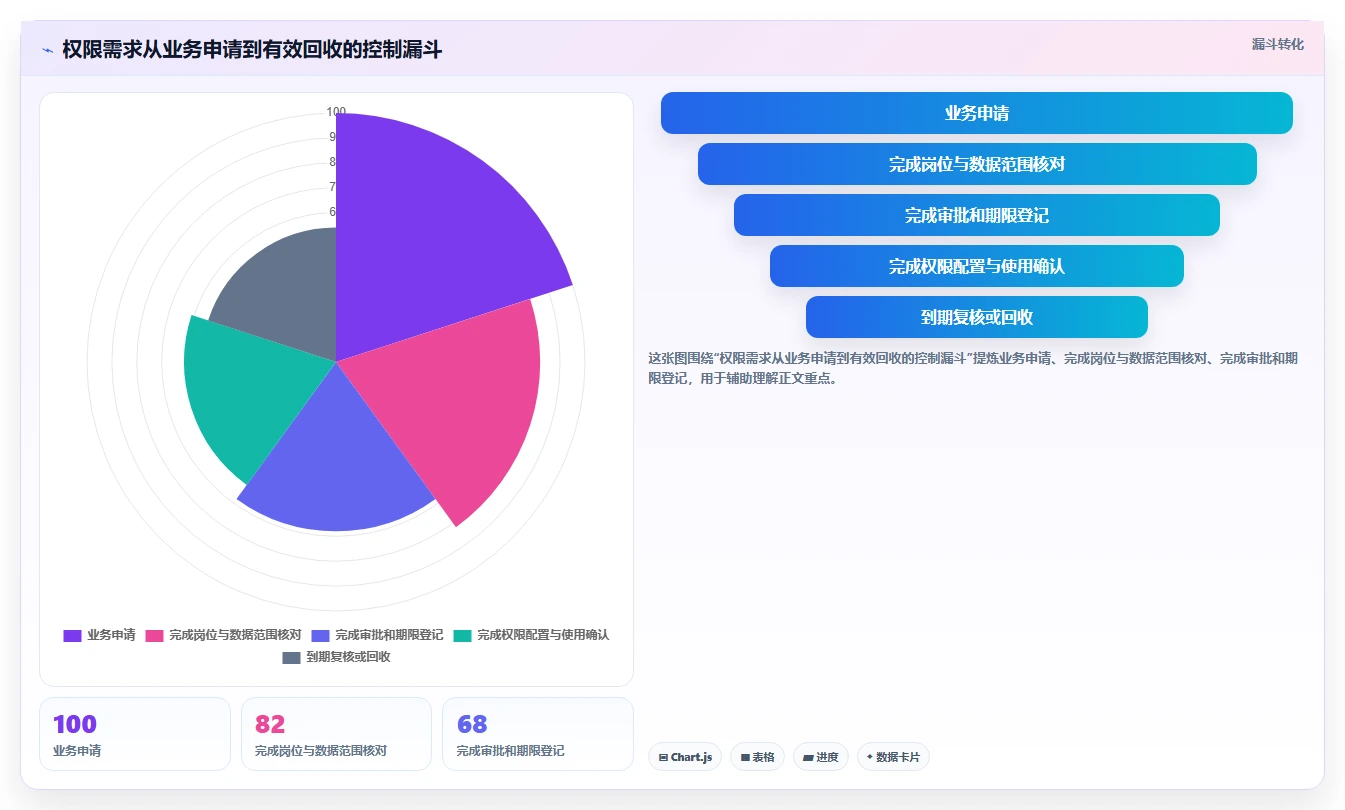Image resolution: width=1345 pixels, height=810 pixels.
Task: Click the 100 axis label on chart
Action: click(x=336, y=112)
